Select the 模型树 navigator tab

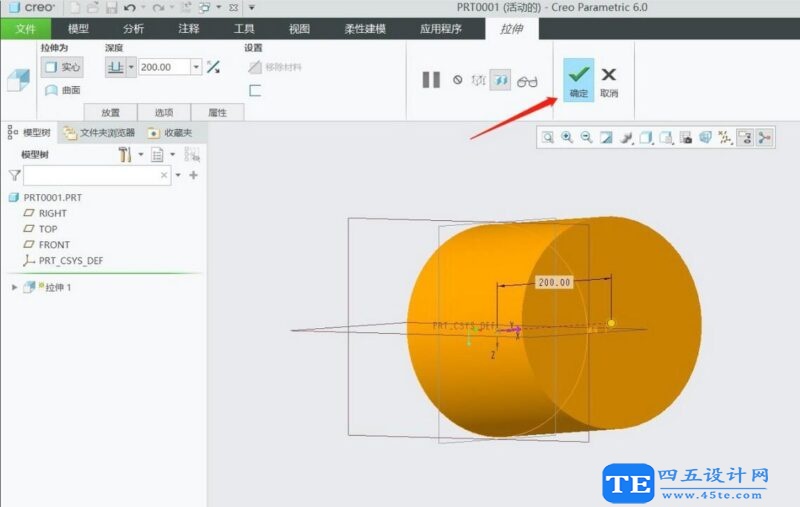tap(30, 133)
